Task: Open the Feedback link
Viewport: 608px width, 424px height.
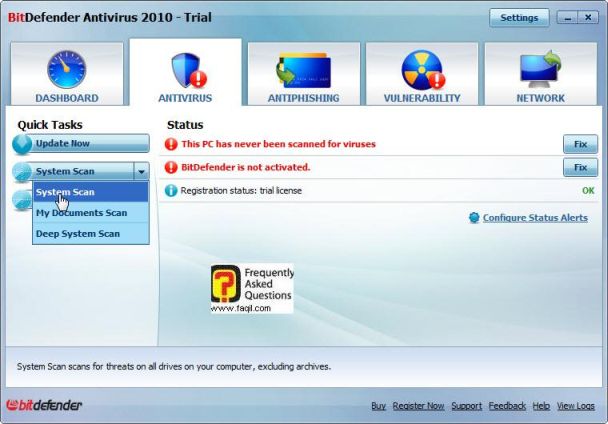Action: click(x=507, y=406)
